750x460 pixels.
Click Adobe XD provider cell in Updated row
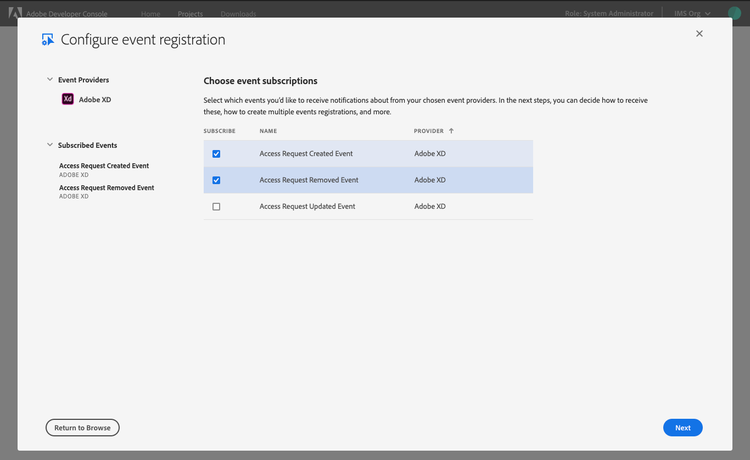430,207
